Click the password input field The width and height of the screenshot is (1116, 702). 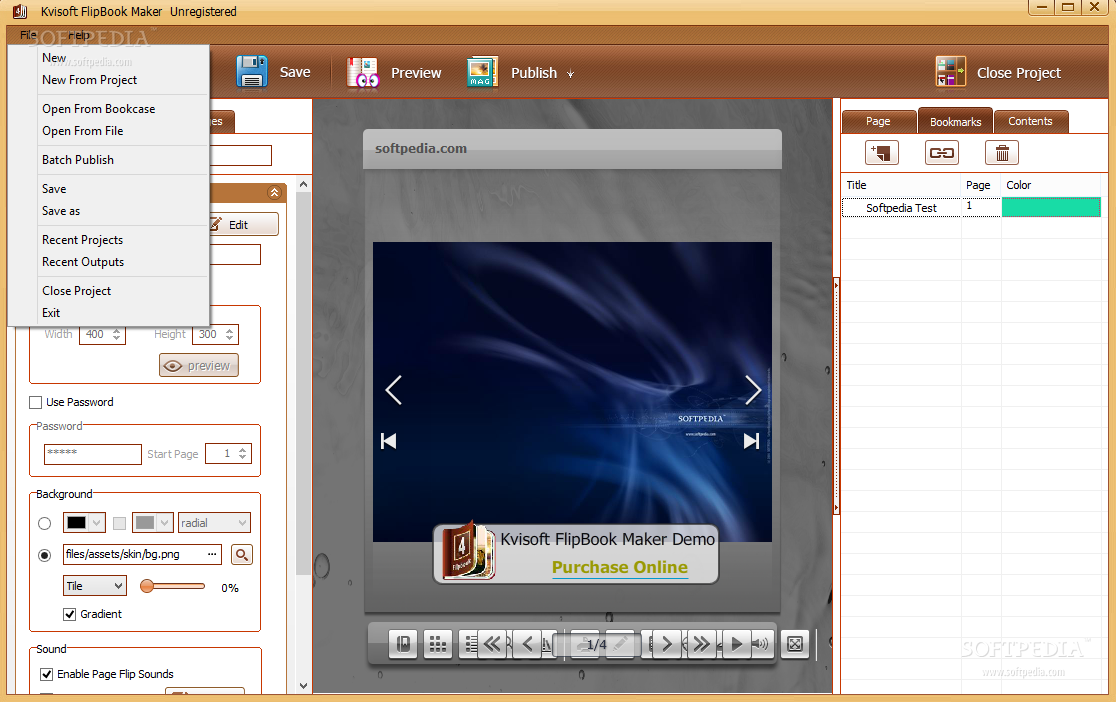point(93,454)
